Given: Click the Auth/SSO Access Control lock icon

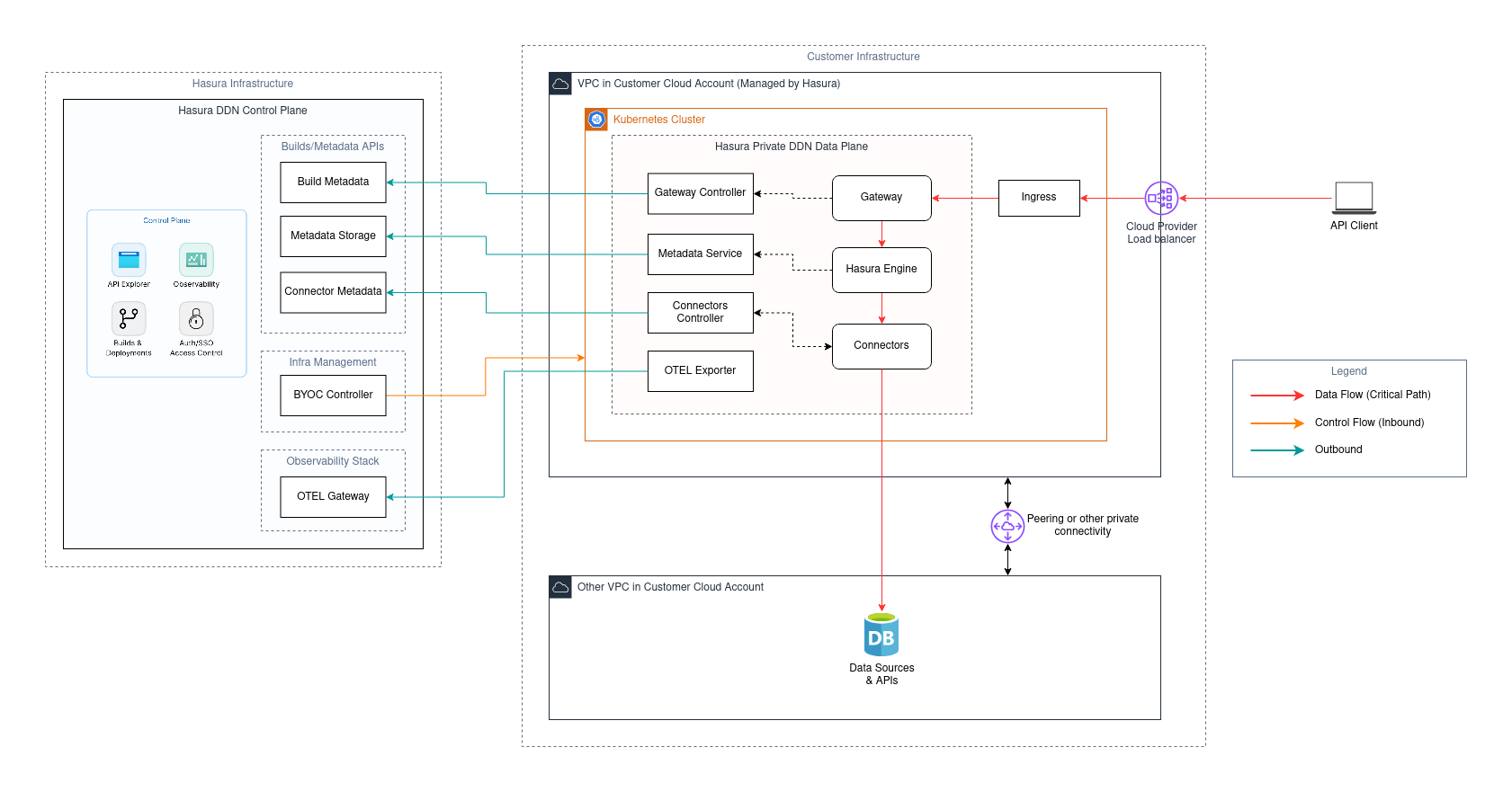Looking at the screenshot, I should (x=196, y=318).
